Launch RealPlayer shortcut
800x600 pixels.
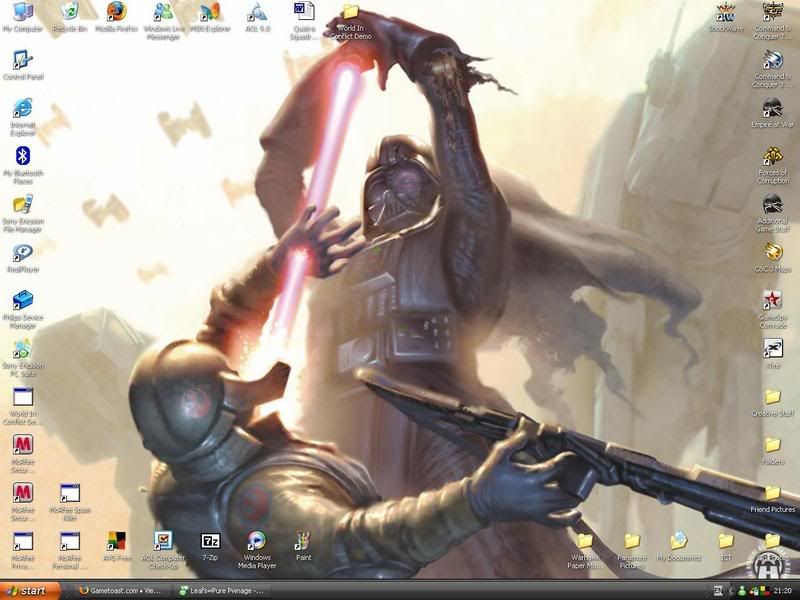(x=23, y=258)
